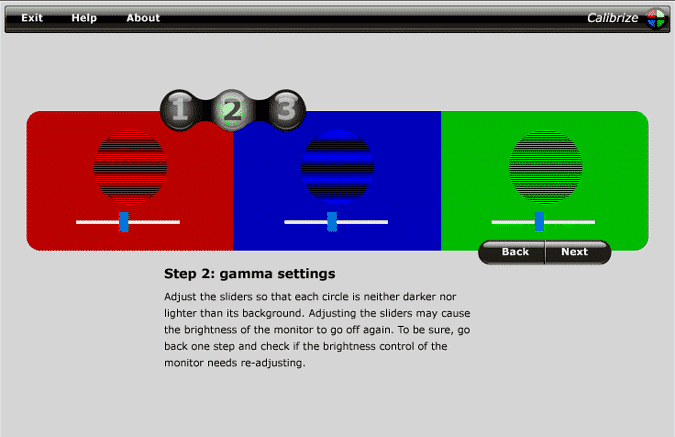This screenshot has width=675, height=437.
Task: Click the green gamma slider handle
Action: [539, 221]
